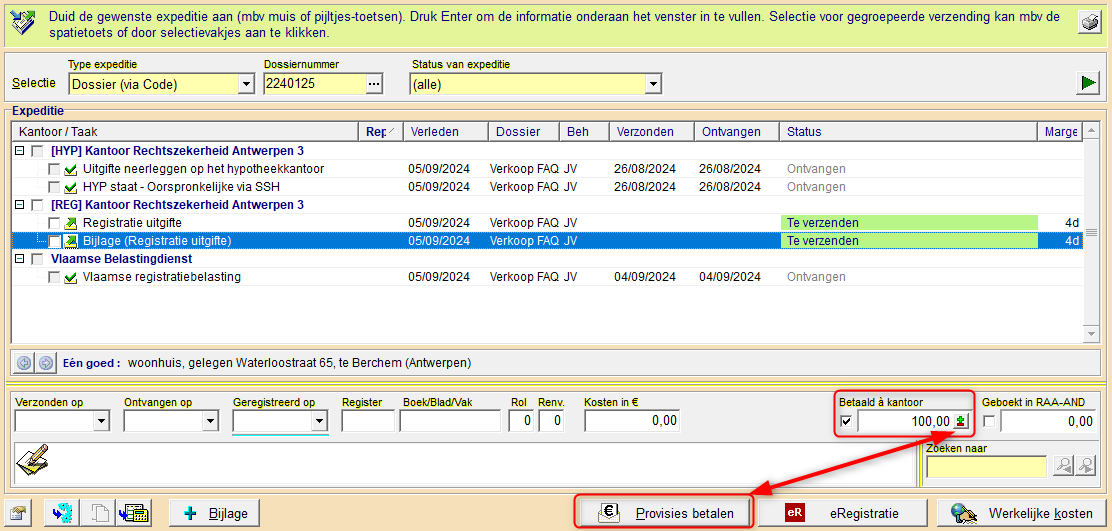The width and height of the screenshot is (1112, 531).
Task: Click the Beh column header
Action: tap(584, 132)
